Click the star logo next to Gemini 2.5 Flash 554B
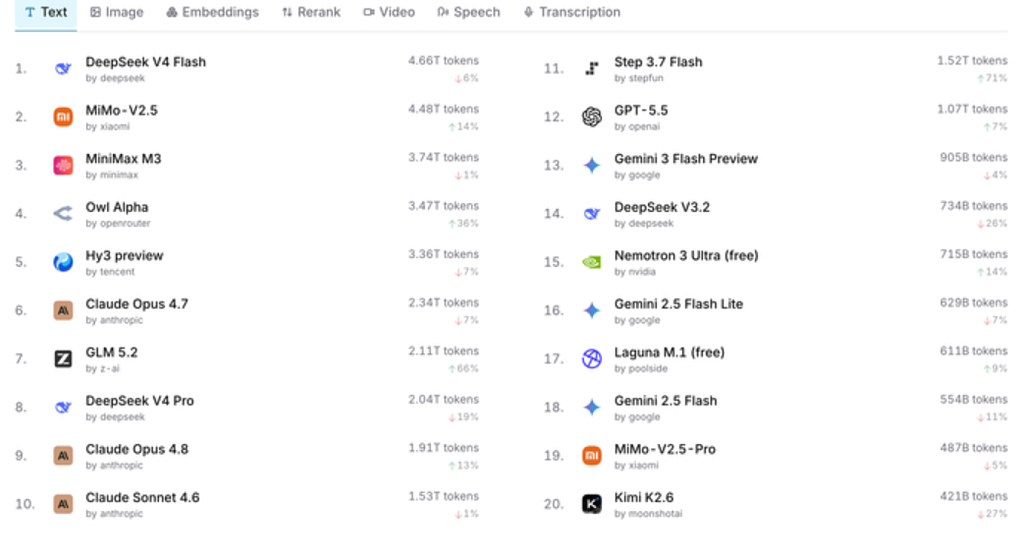Image resolution: width=1024 pixels, height=537 pixels. point(592,407)
